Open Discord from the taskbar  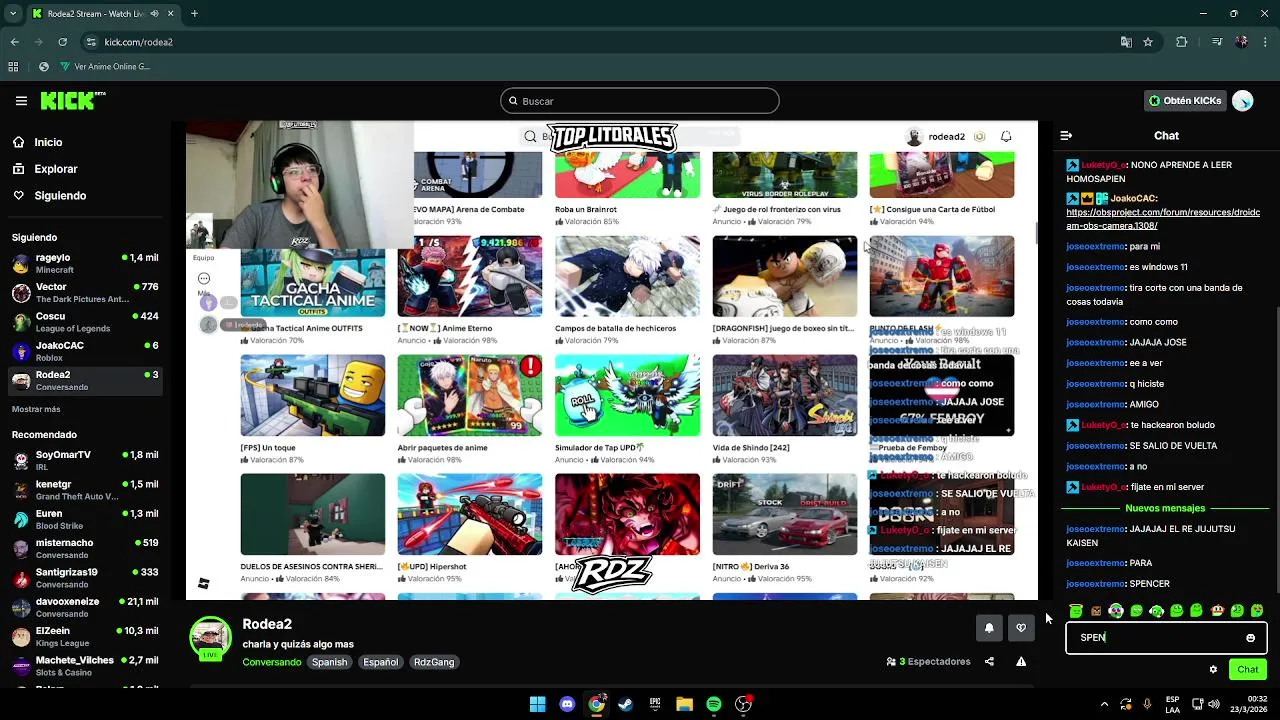567,704
